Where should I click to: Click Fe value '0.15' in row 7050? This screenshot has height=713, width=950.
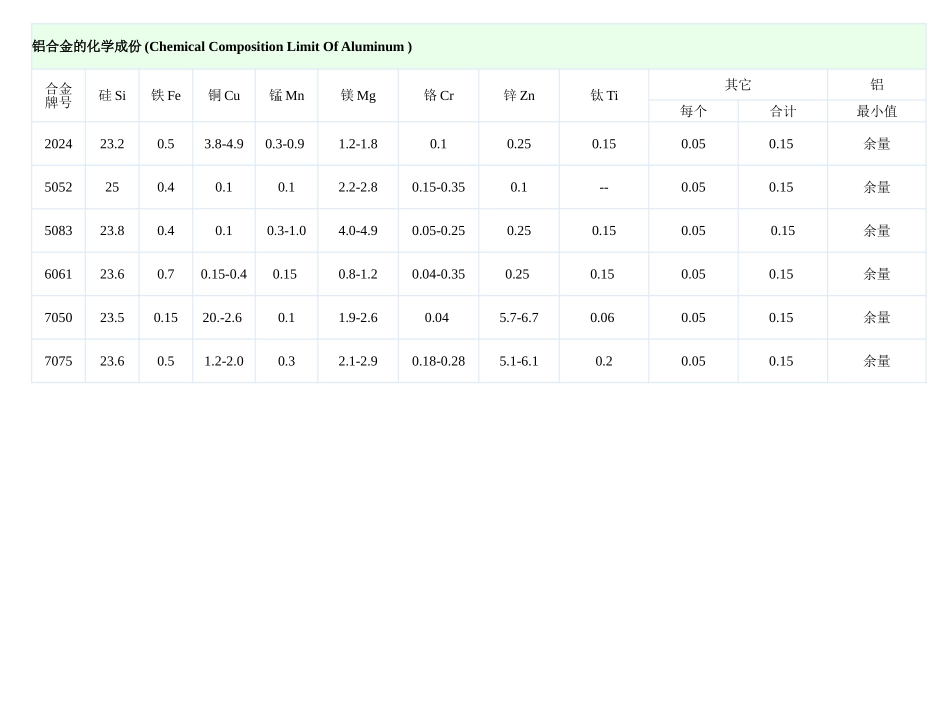tap(165, 318)
